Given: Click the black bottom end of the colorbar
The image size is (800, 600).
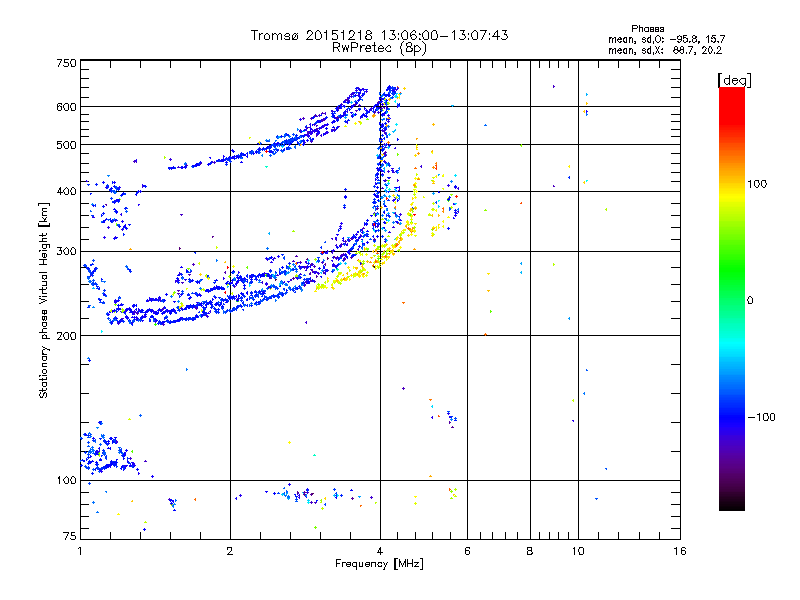Looking at the screenshot, I should click(732, 503).
